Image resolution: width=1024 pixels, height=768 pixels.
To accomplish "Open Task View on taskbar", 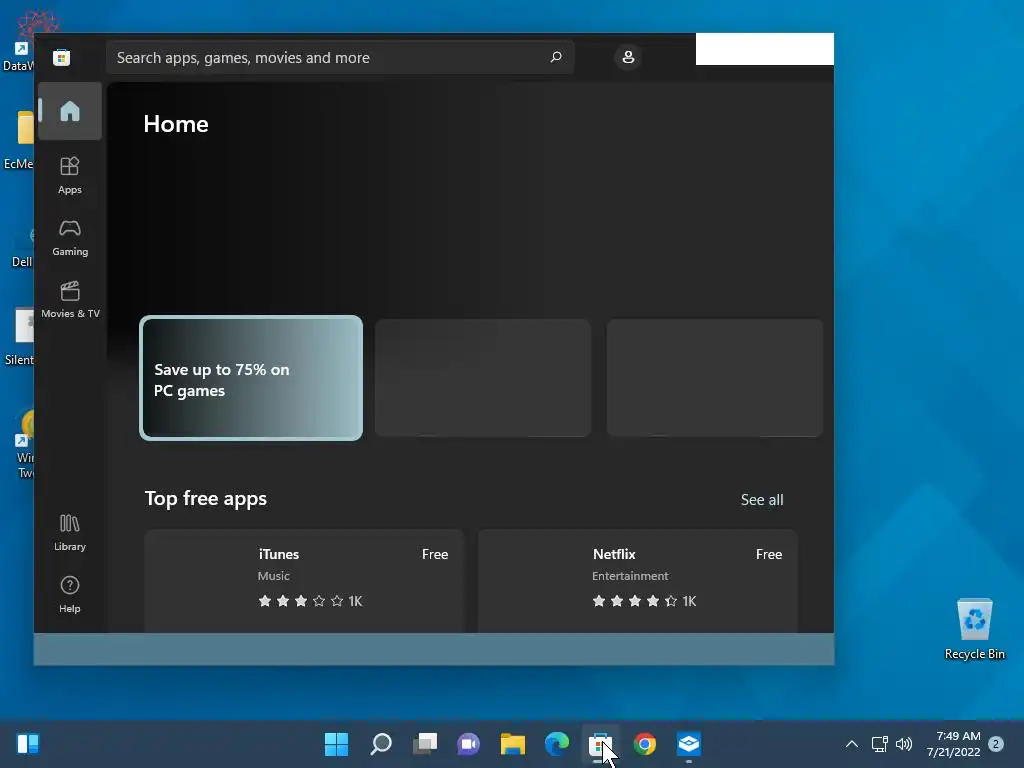I will coord(424,744).
